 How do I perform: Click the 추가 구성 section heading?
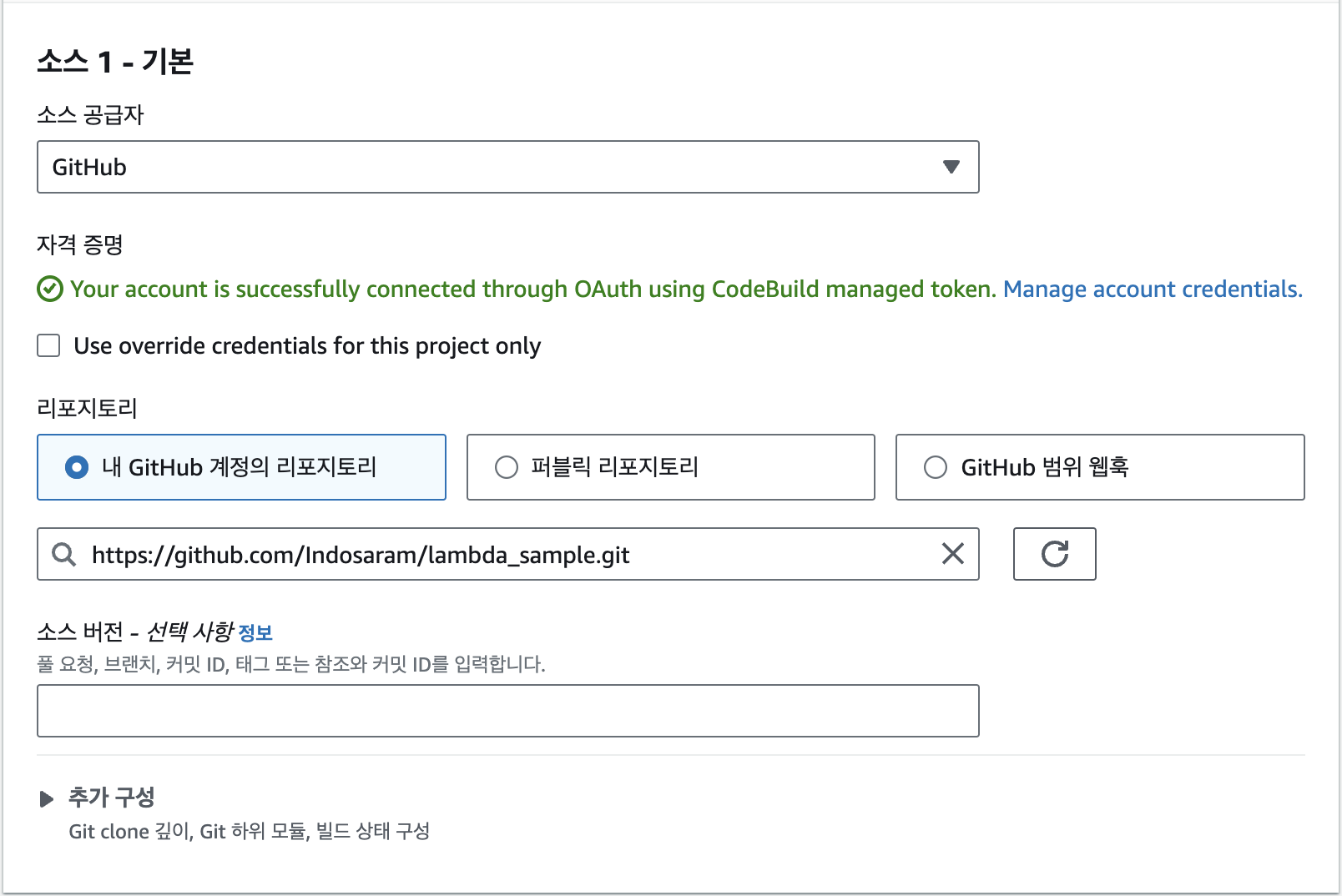pyautogui.click(x=112, y=798)
